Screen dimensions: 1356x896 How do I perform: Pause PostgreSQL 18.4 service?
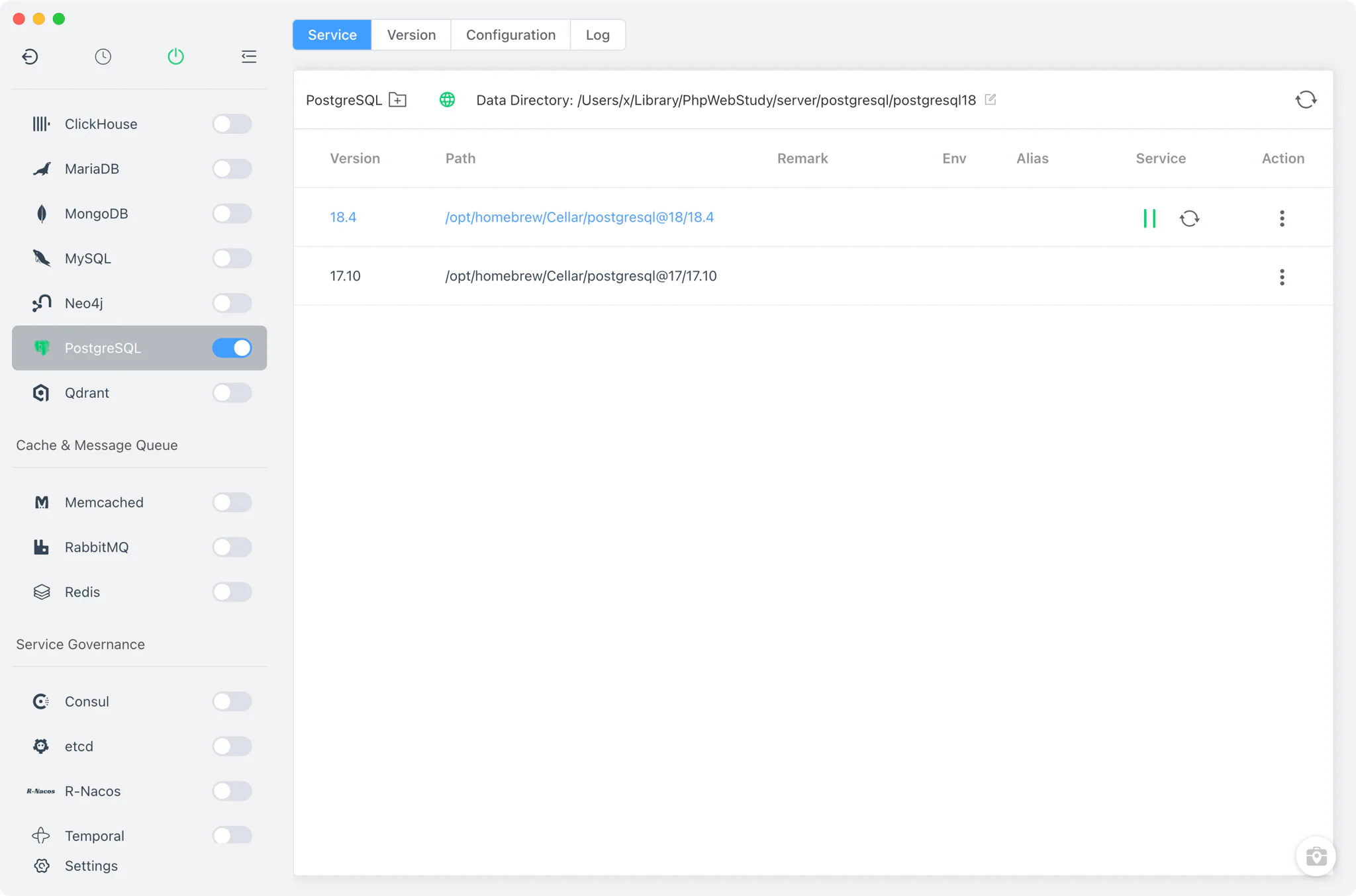coord(1149,218)
